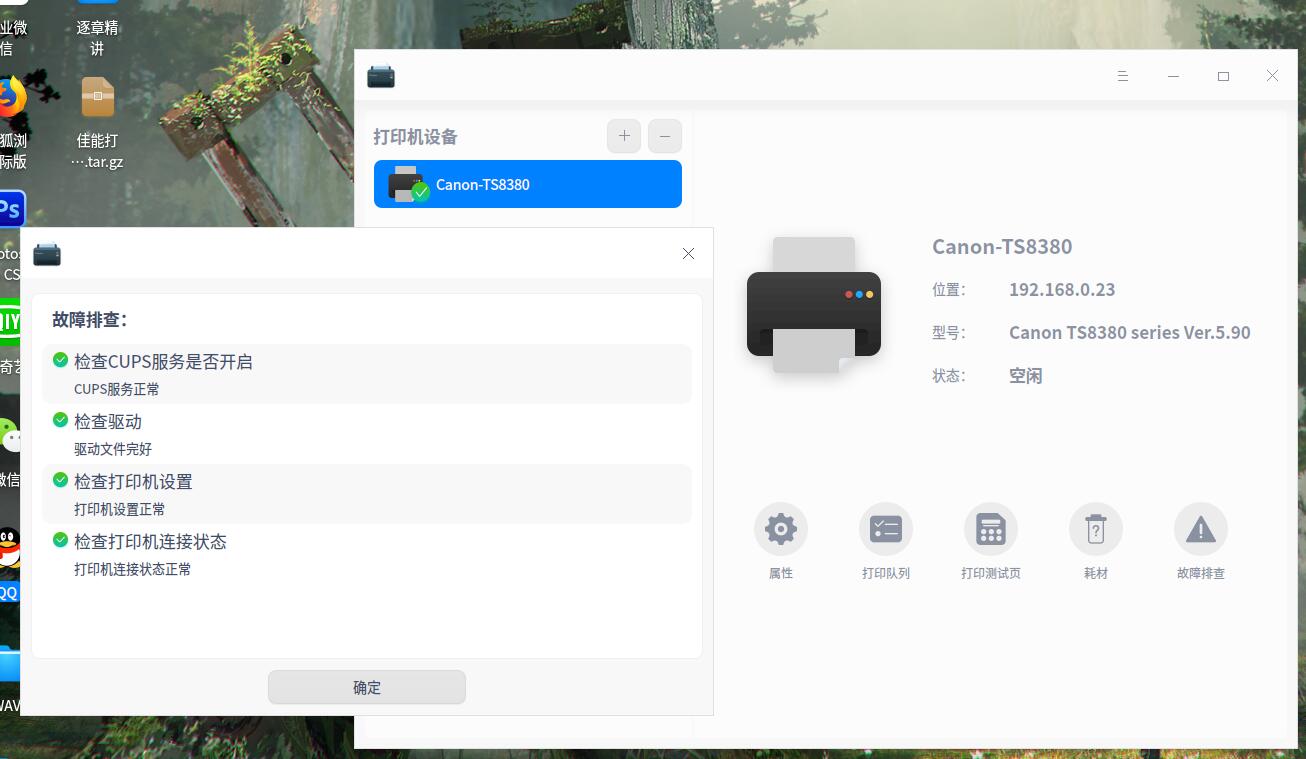Click the printer manager title bar icon
Screen dimensions: 1306x759
pyautogui.click(x=381, y=76)
